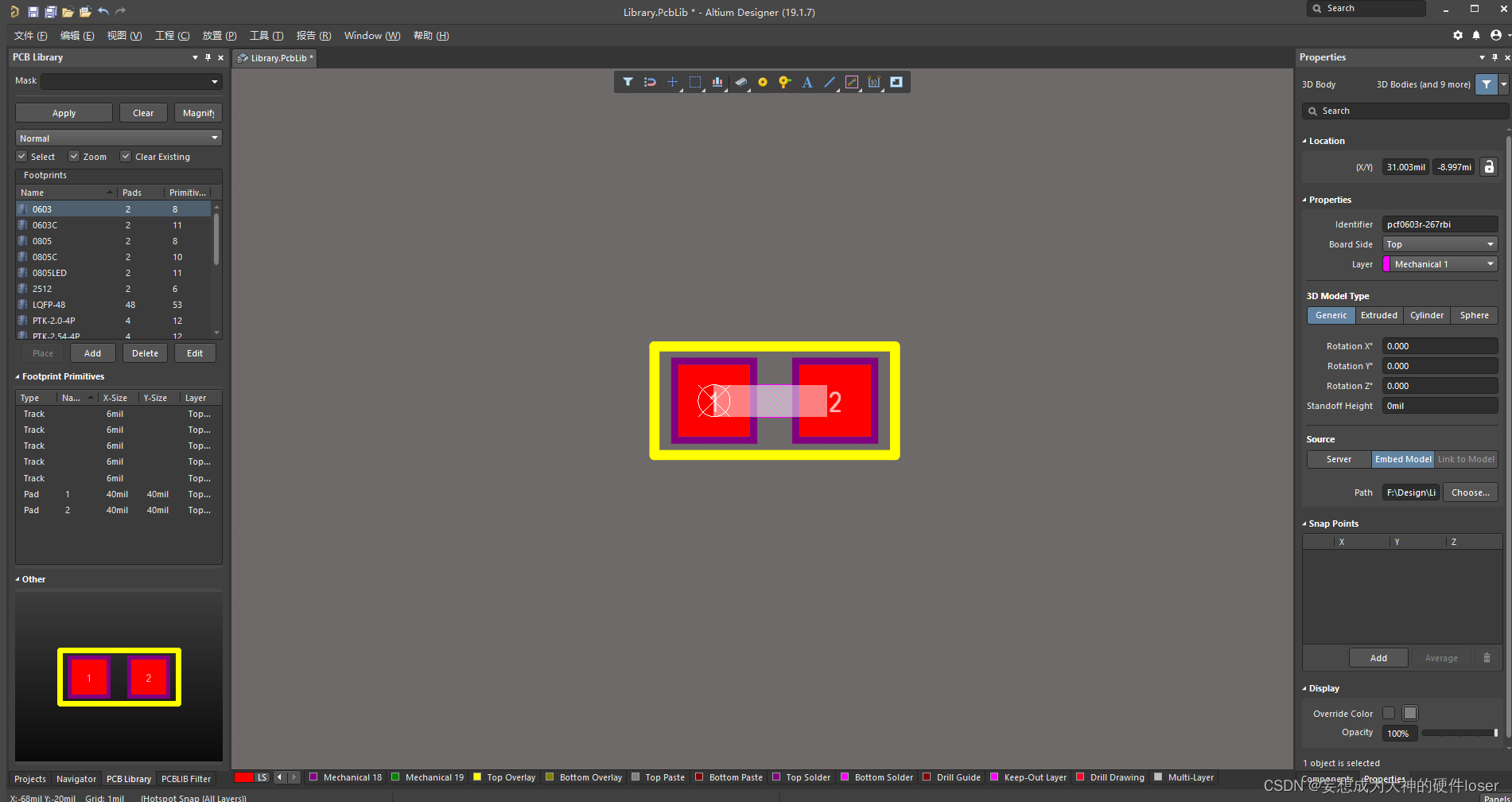Uncheck the Zoom checkbox in PCB Library panel
The width and height of the screenshot is (1512, 802).
click(x=74, y=156)
